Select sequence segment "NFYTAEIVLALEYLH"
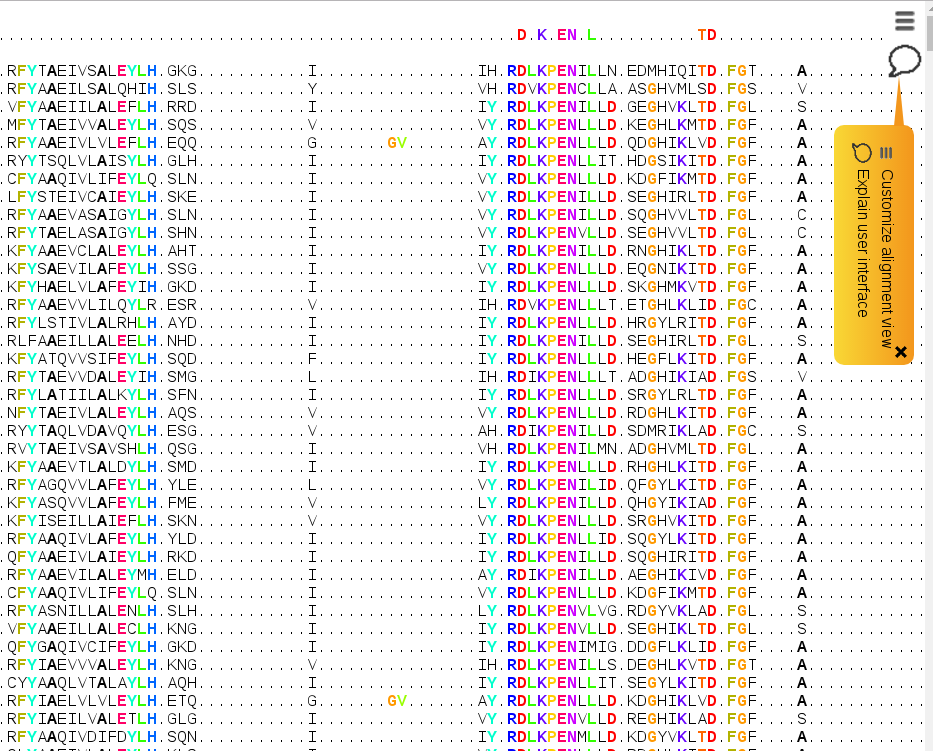 tap(82, 413)
